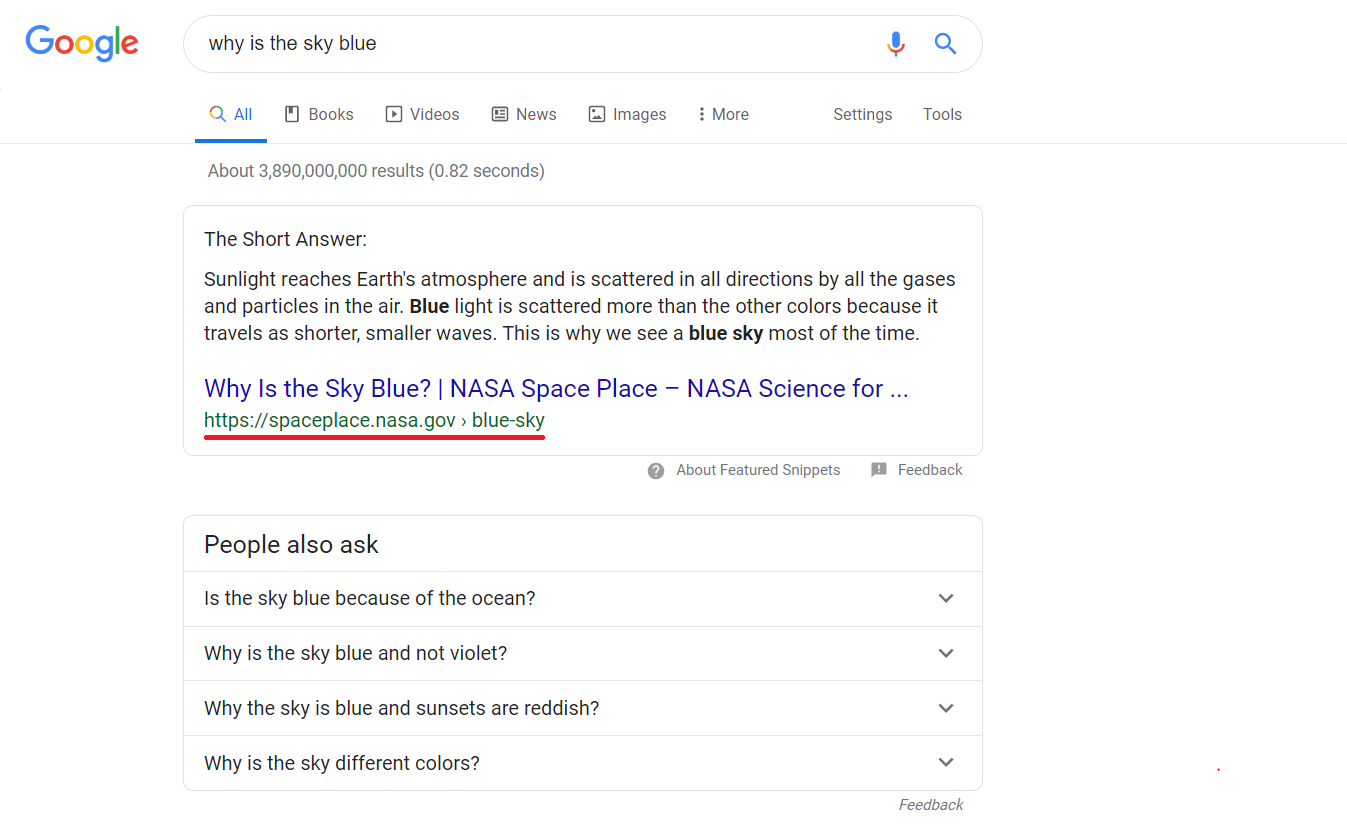The width and height of the screenshot is (1347, 830).
Task: Switch to the Videos tab
Action: click(x=422, y=114)
